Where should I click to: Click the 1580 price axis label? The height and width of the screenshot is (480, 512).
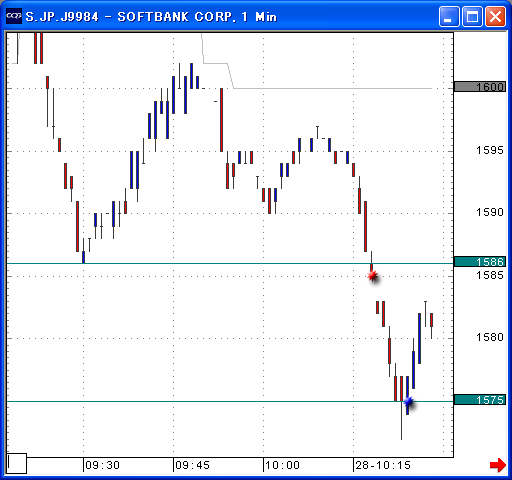[490, 337]
